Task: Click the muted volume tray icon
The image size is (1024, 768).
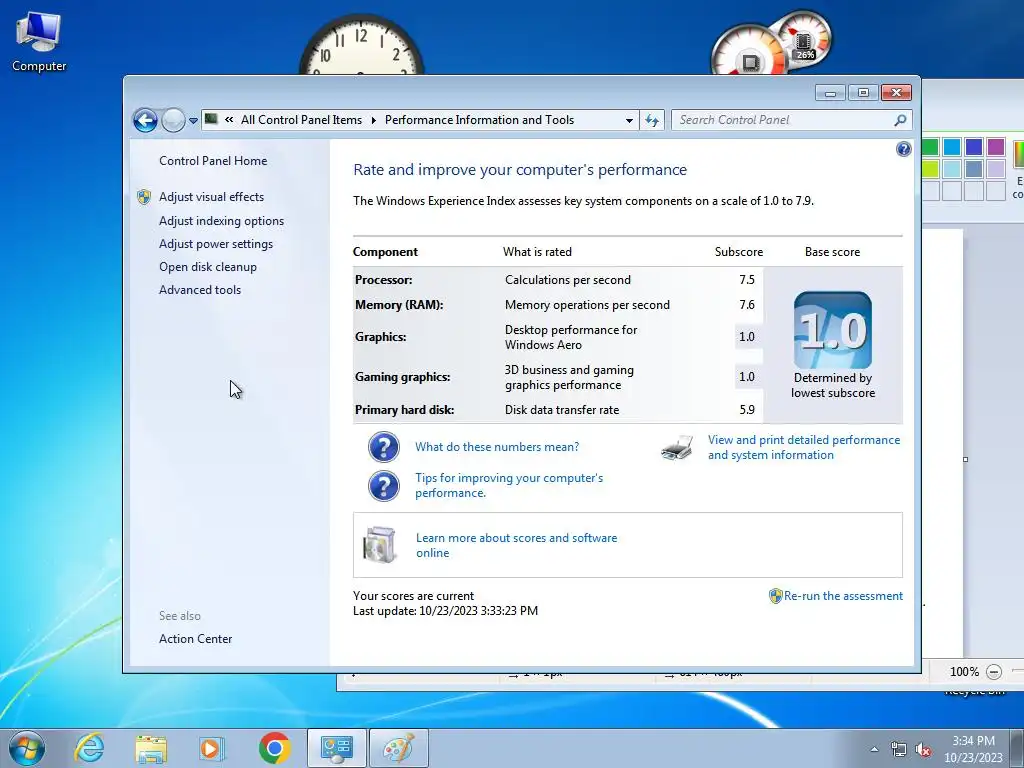Action: pos(923,749)
